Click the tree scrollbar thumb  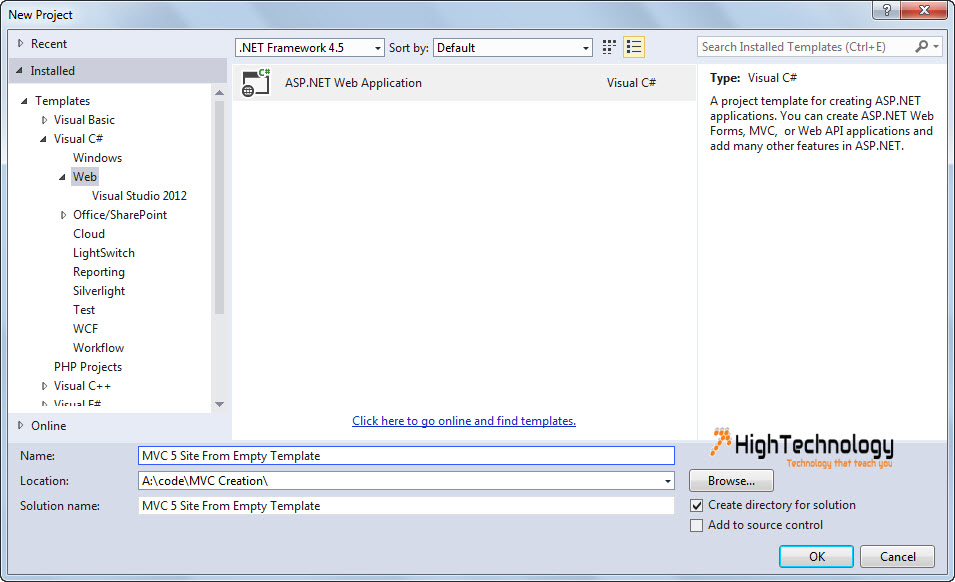[219, 208]
